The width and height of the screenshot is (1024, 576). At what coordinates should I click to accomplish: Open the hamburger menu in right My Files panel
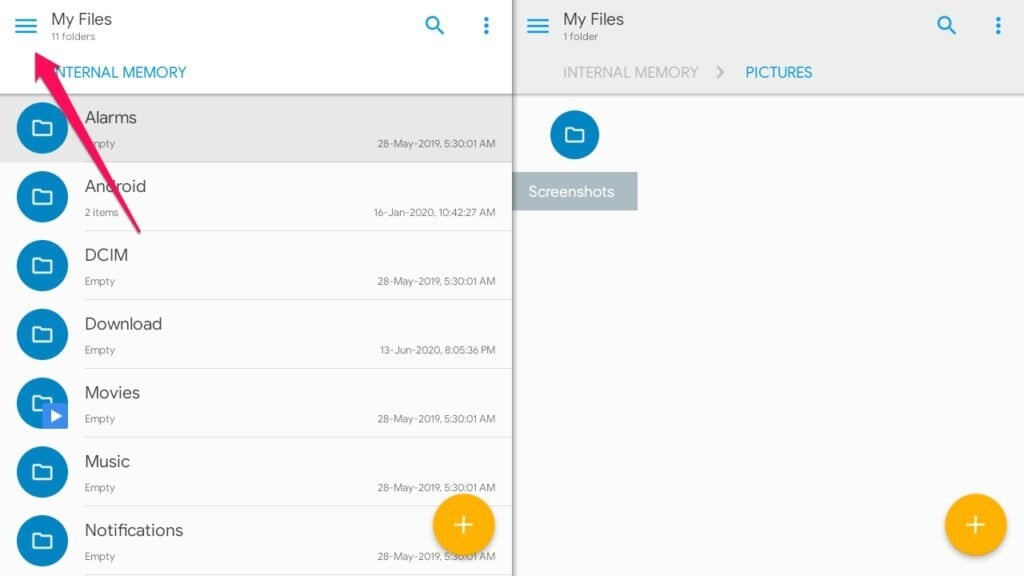pyautogui.click(x=538, y=26)
